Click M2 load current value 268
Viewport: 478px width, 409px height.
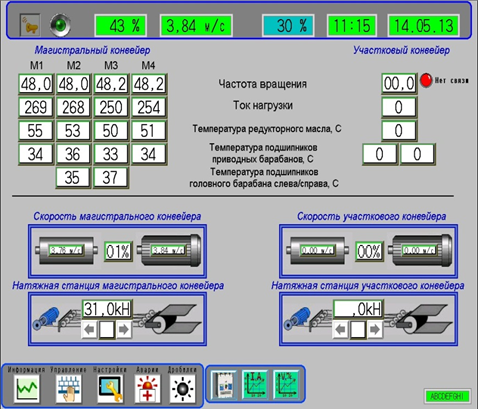tap(73, 107)
